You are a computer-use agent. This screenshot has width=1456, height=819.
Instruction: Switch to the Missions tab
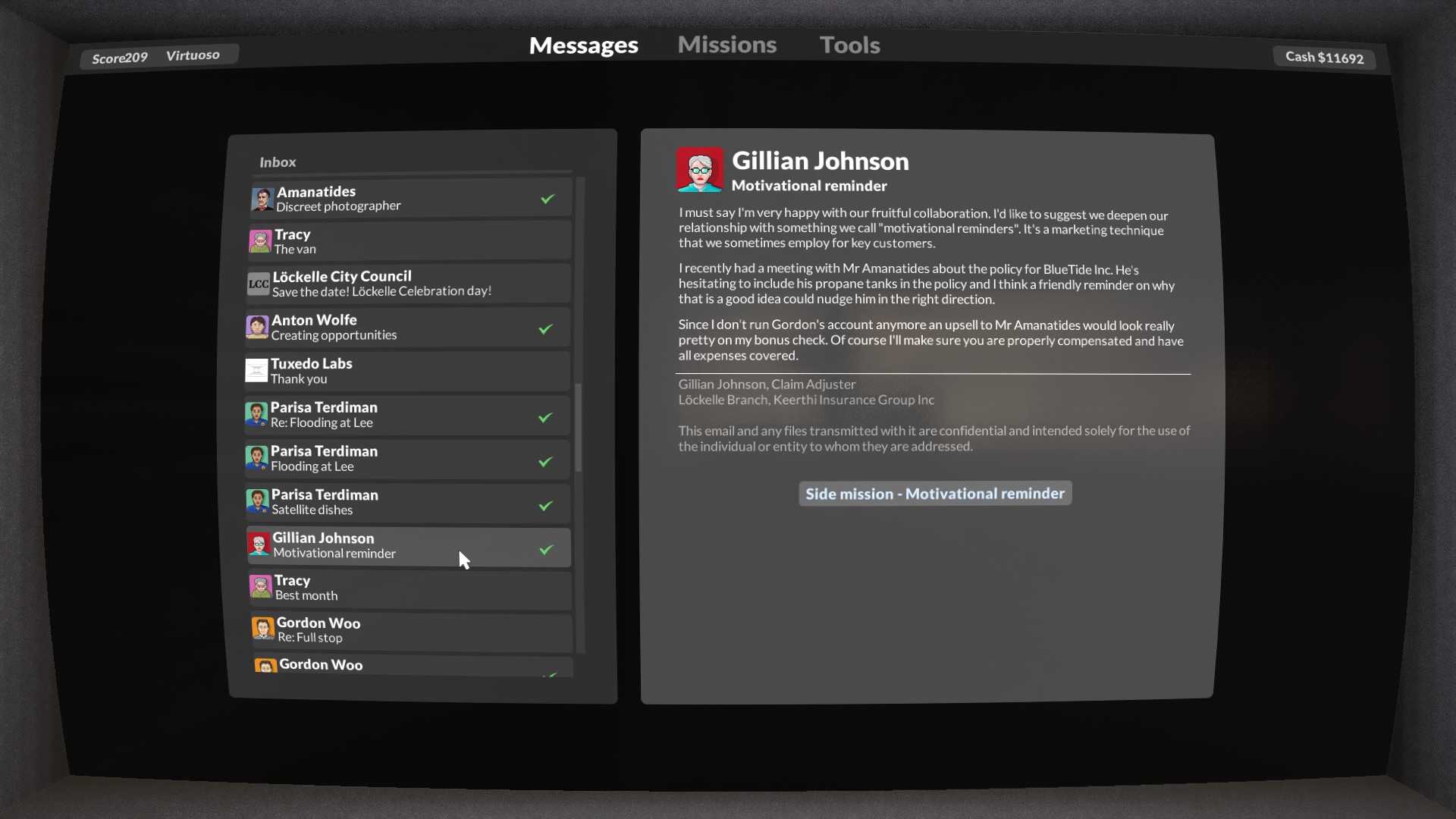[x=726, y=45]
